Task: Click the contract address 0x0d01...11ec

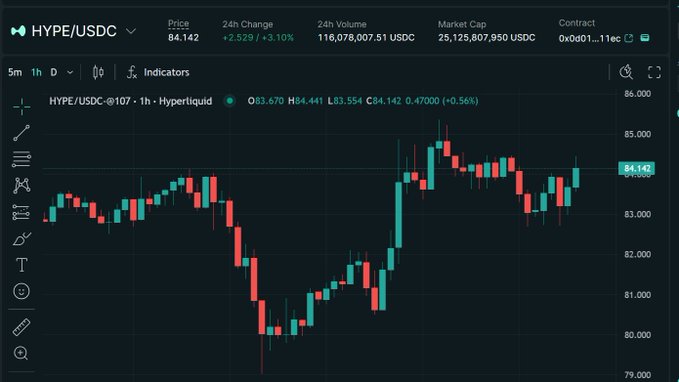Action: [x=589, y=38]
